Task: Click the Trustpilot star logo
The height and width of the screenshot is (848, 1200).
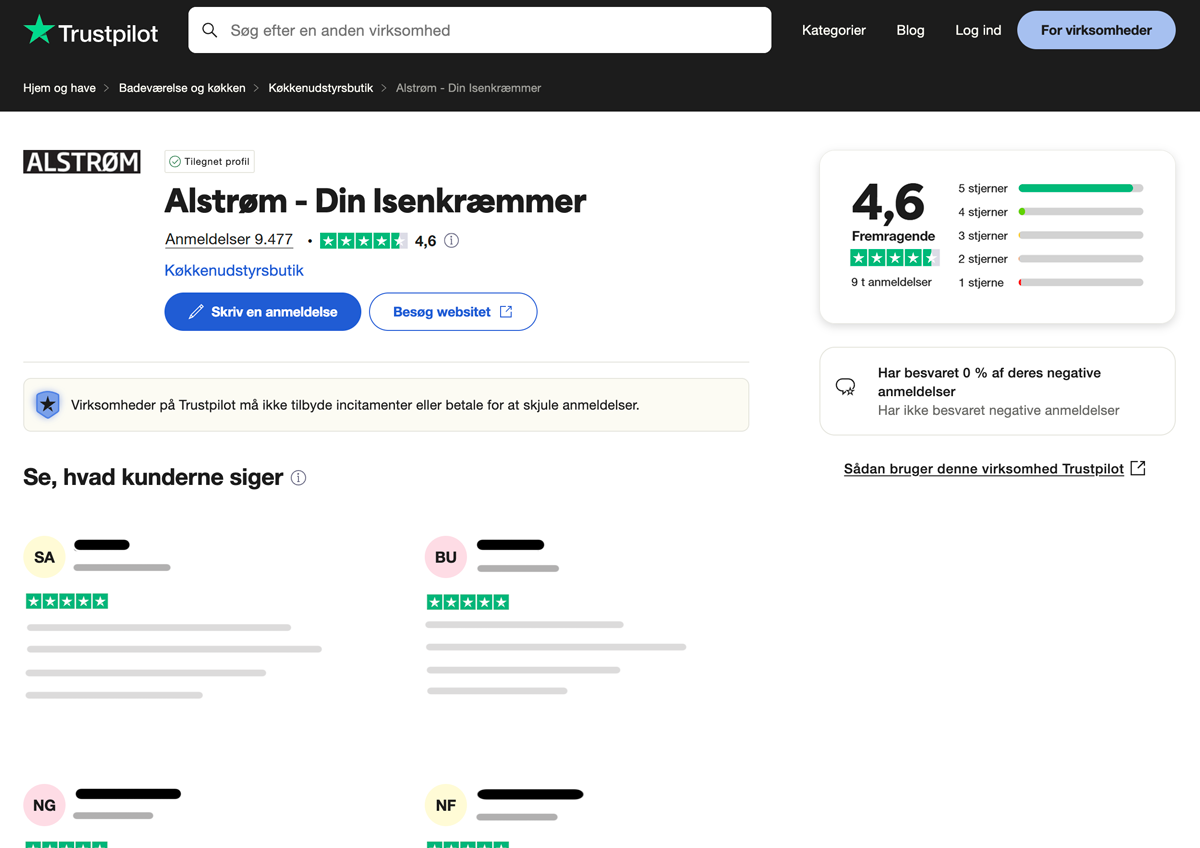Action: point(39,30)
